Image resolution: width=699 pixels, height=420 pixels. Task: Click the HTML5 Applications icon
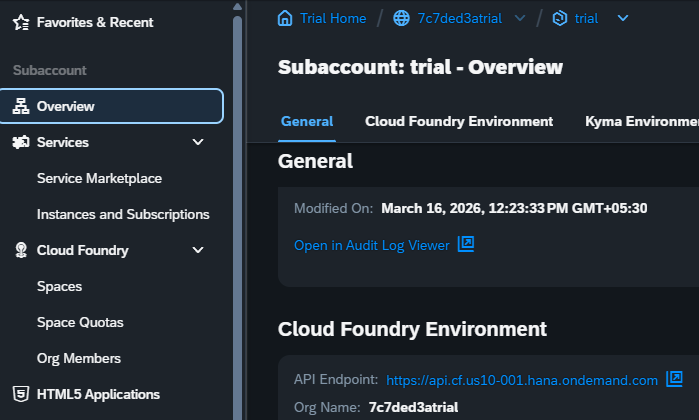point(21,394)
